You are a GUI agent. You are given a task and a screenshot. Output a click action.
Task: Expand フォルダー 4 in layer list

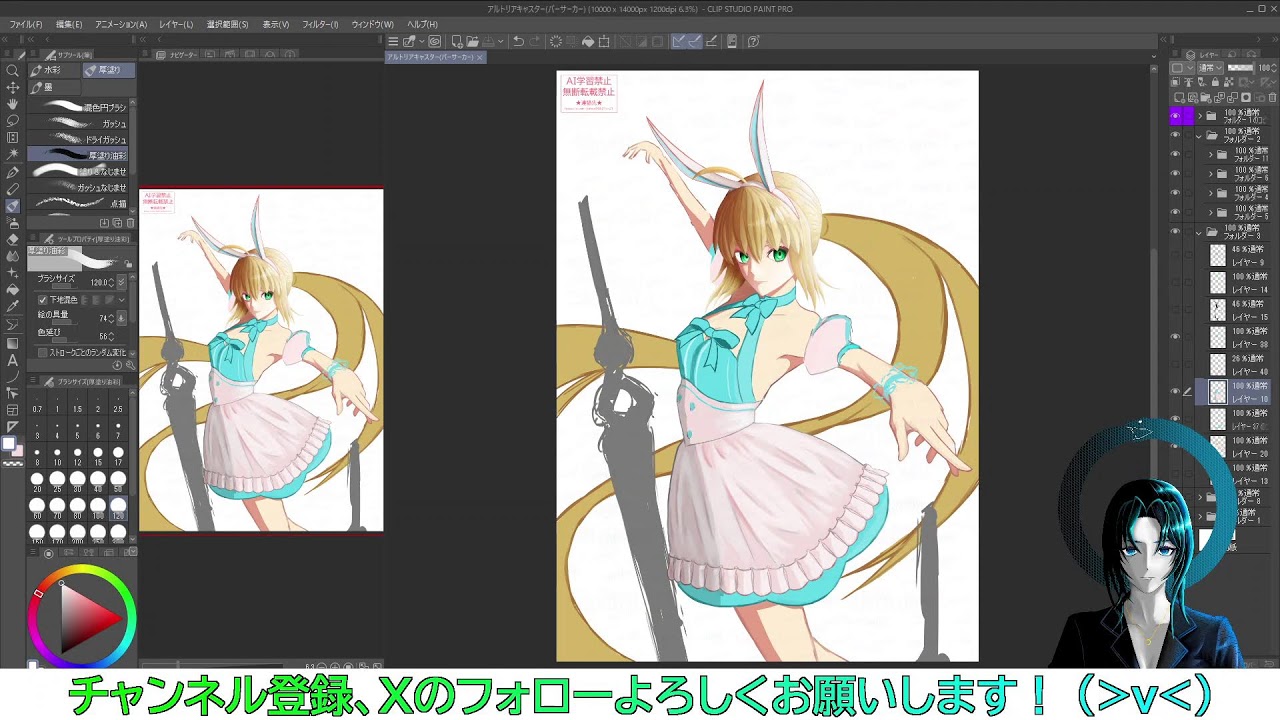pos(1210,193)
